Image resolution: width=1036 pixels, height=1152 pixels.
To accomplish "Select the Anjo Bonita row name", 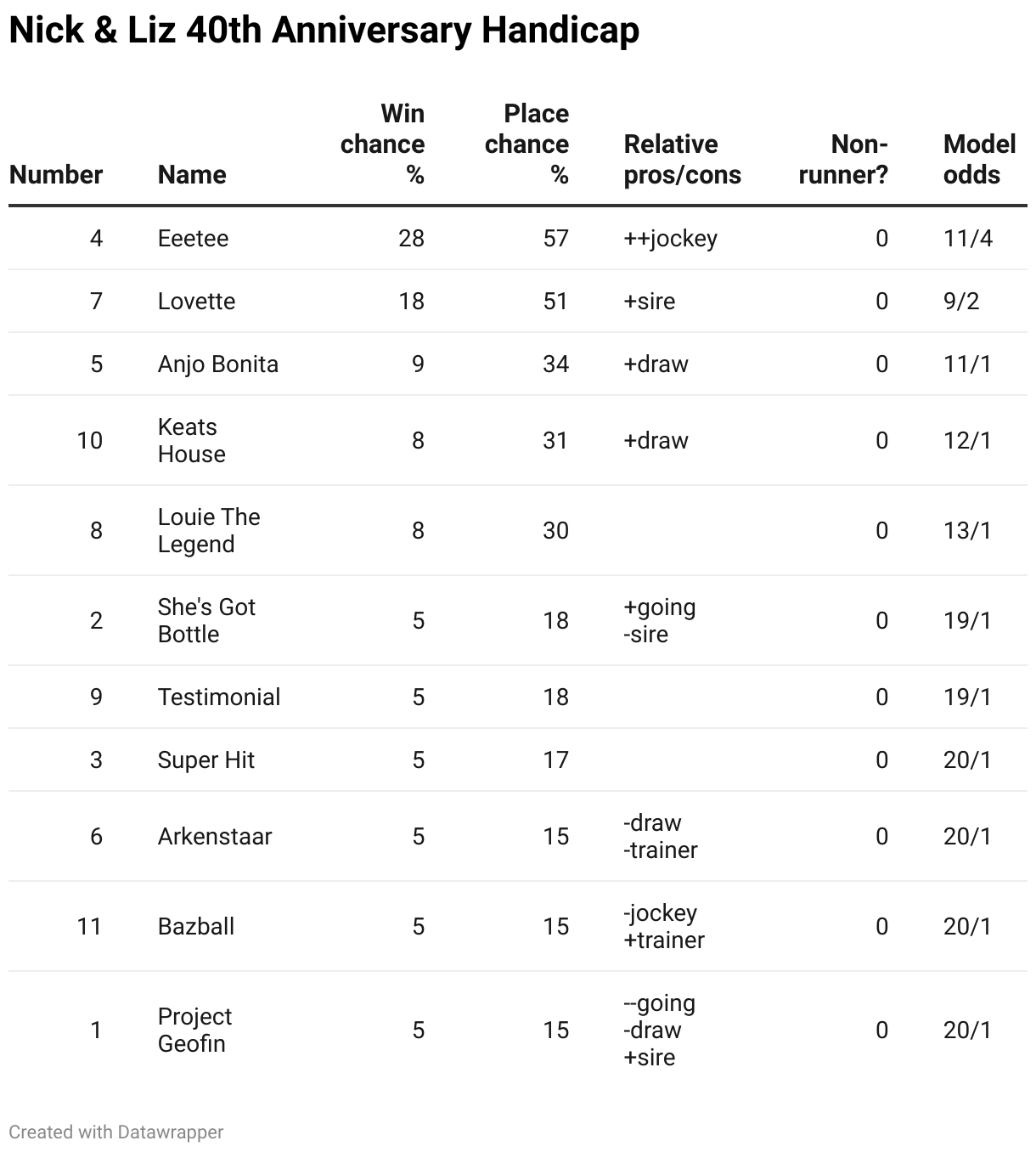I will (x=218, y=364).
